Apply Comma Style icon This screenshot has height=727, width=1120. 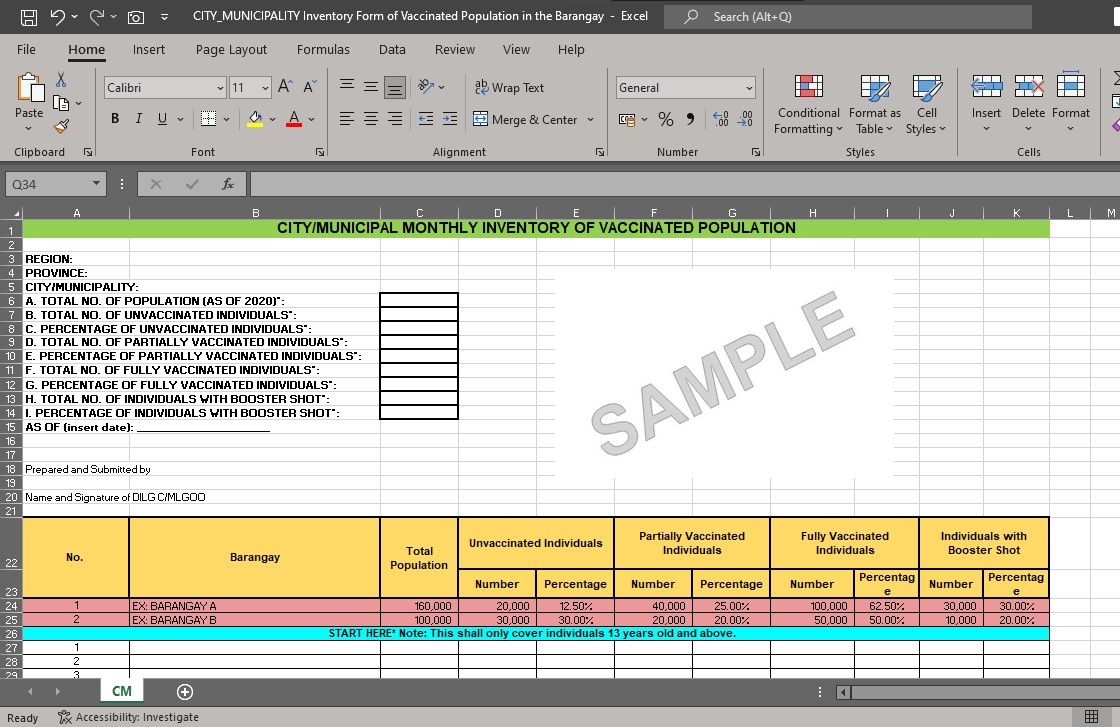click(x=690, y=119)
